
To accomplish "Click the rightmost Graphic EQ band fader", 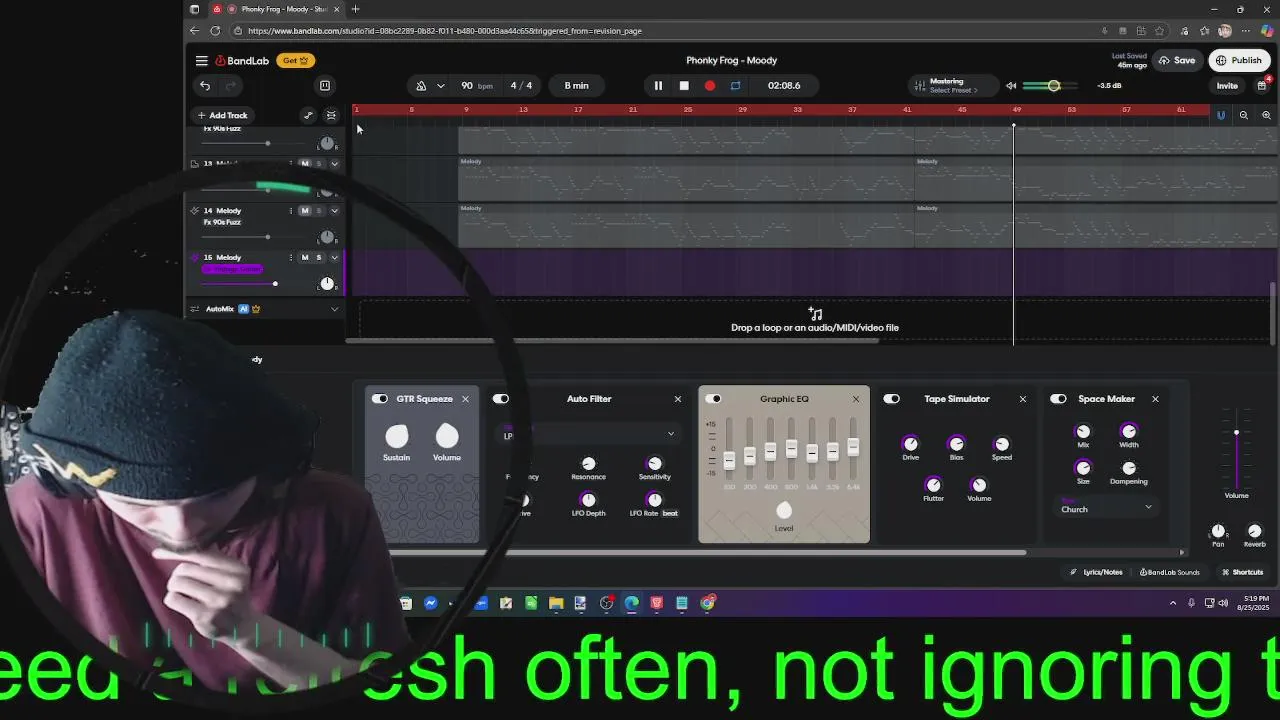I will tap(853, 448).
